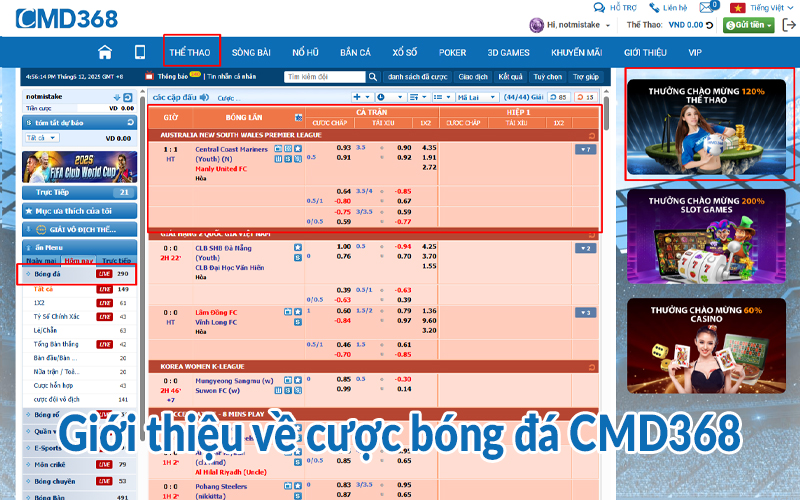Viewport: 800px width, 500px height.
Task: Open statistics icon for CLB SHB Đà Nẵng
Action: pos(298,258)
